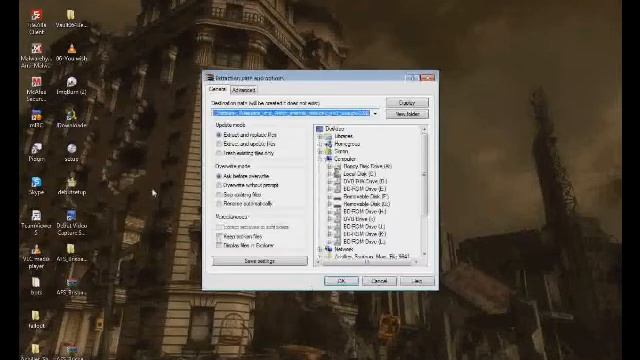Select Rename automatically mode
Screen dimensions: 640x360
[244, 204]
